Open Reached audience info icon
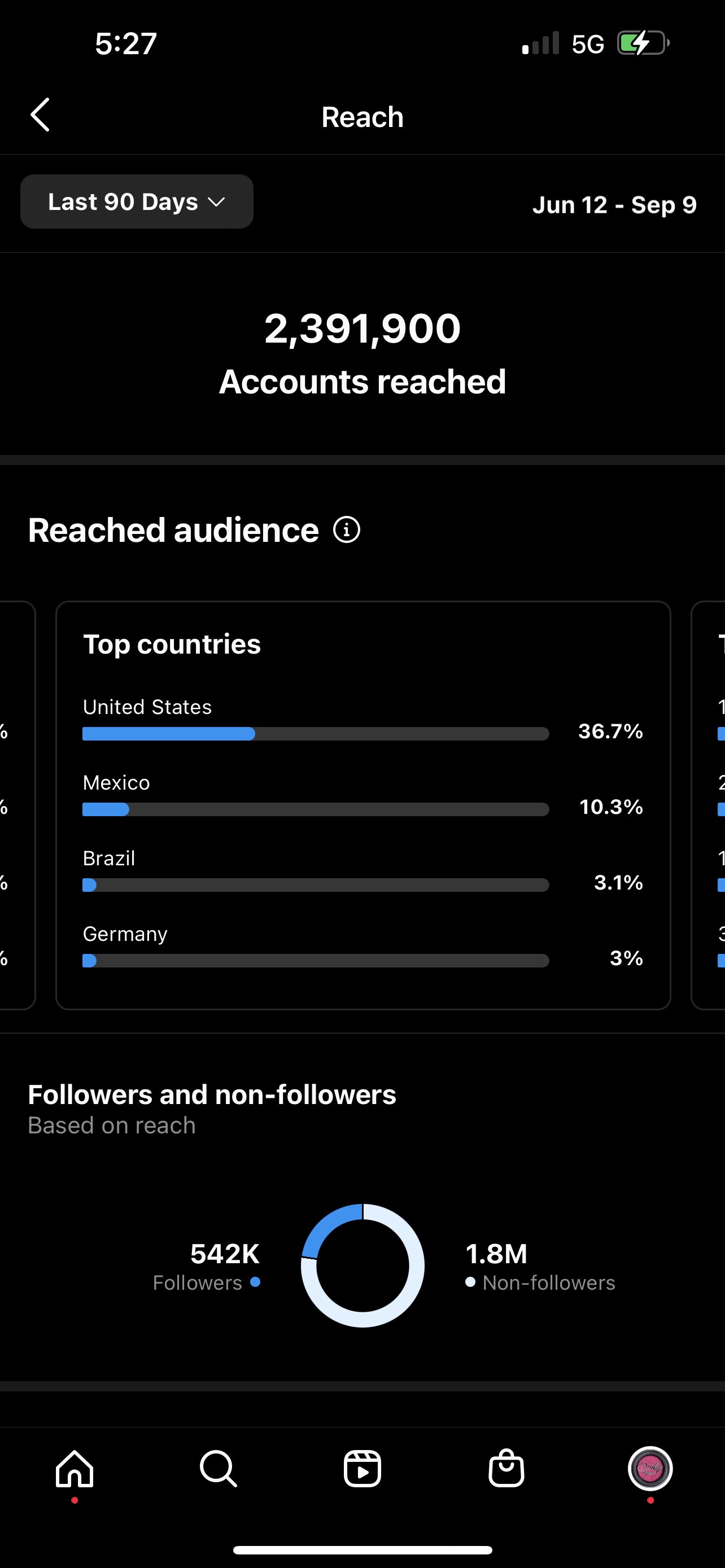725x1568 pixels. coord(346,529)
